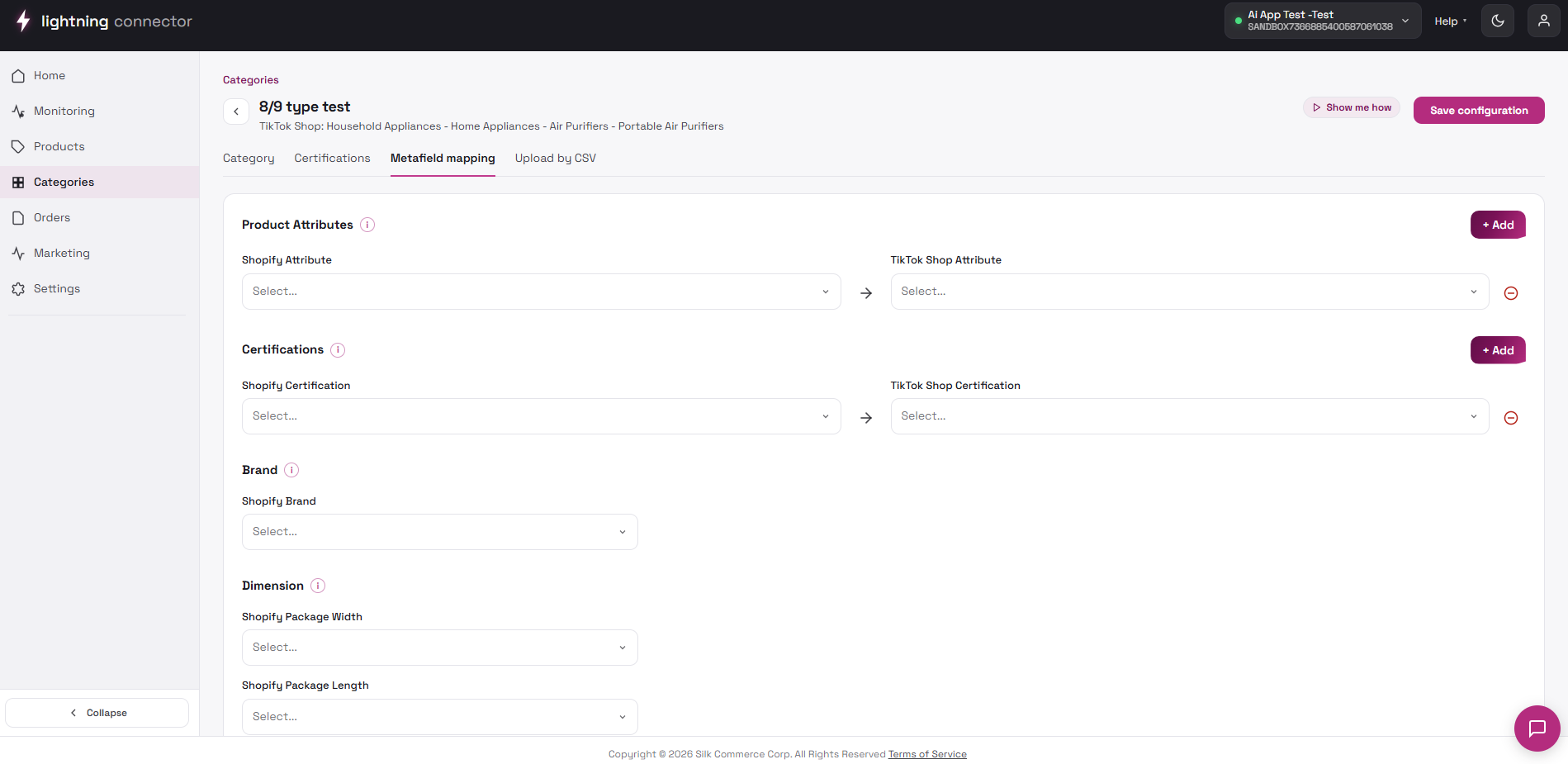The height and width of the screenshot is (764, 1568).
Task: Click the Monitoring pulse icon in sidebar
Action: [x=18, y=112]
